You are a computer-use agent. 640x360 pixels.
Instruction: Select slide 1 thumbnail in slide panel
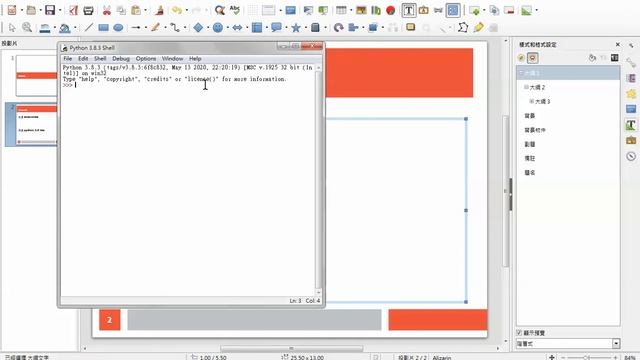point(36,76)
